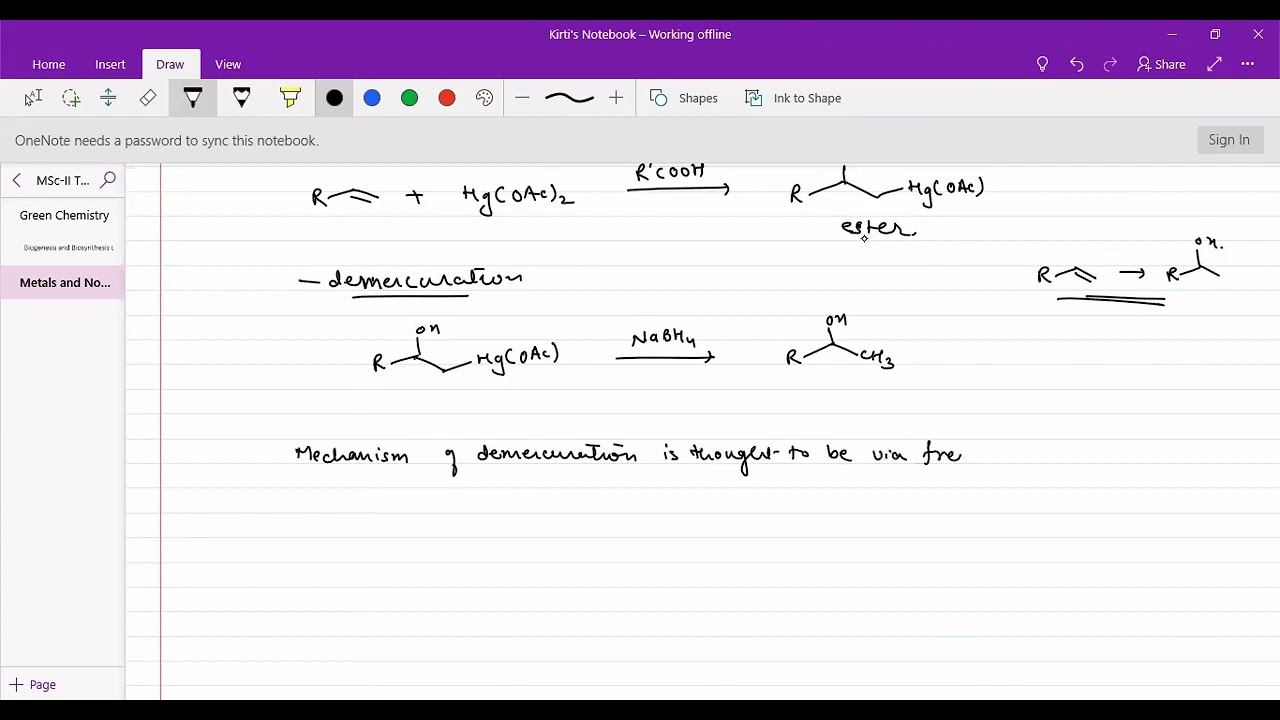Choose the blue ink color
1280x720 pixels.
(372, 98)
